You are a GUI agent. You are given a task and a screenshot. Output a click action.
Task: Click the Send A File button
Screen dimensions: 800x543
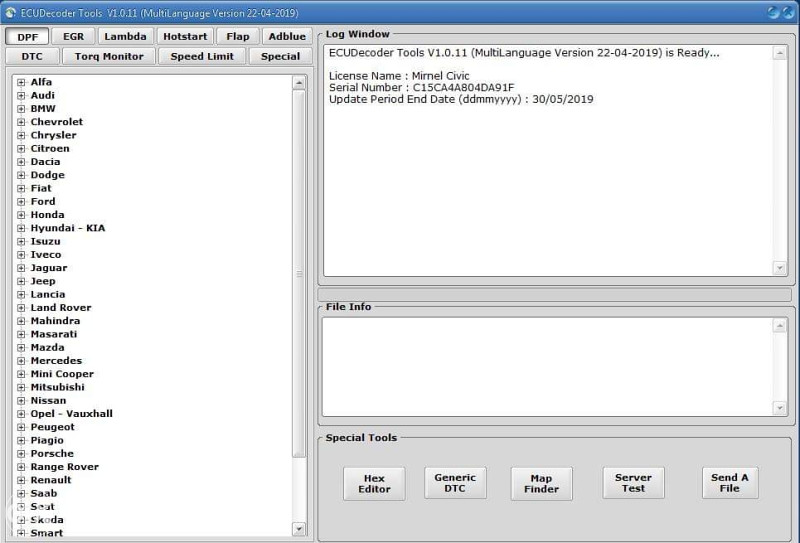(x=730, y=482)
